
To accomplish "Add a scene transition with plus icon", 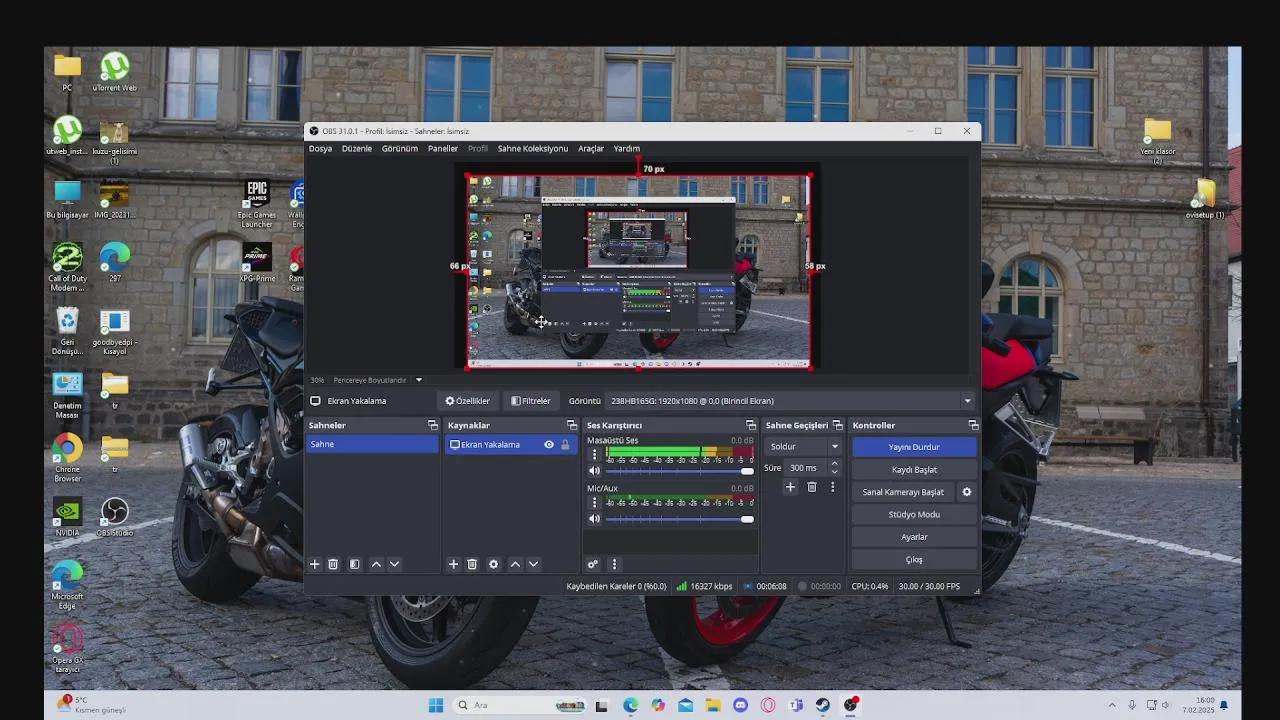I will point(790,487).
